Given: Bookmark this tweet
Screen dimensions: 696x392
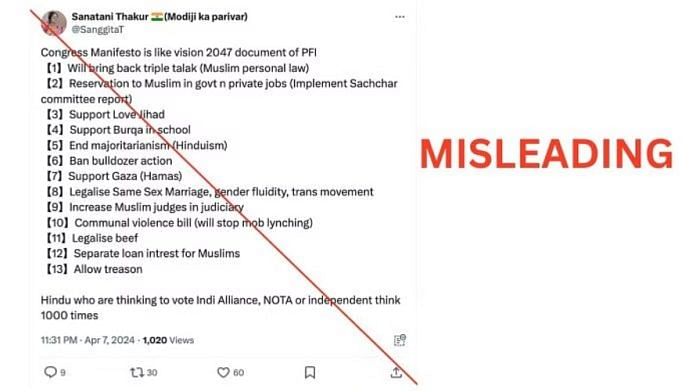Looking at the screenshot, I should click(310, 372).
